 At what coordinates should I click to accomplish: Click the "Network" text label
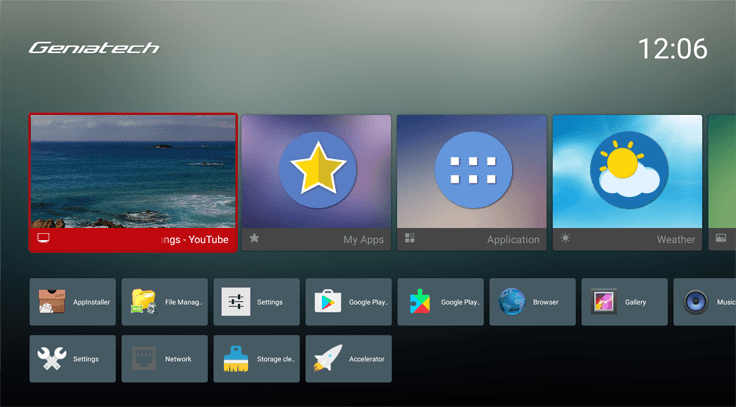tap(178, 359)
